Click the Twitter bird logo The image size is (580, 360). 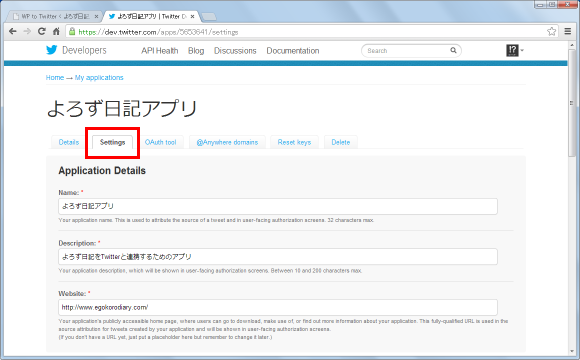point(51,50)
